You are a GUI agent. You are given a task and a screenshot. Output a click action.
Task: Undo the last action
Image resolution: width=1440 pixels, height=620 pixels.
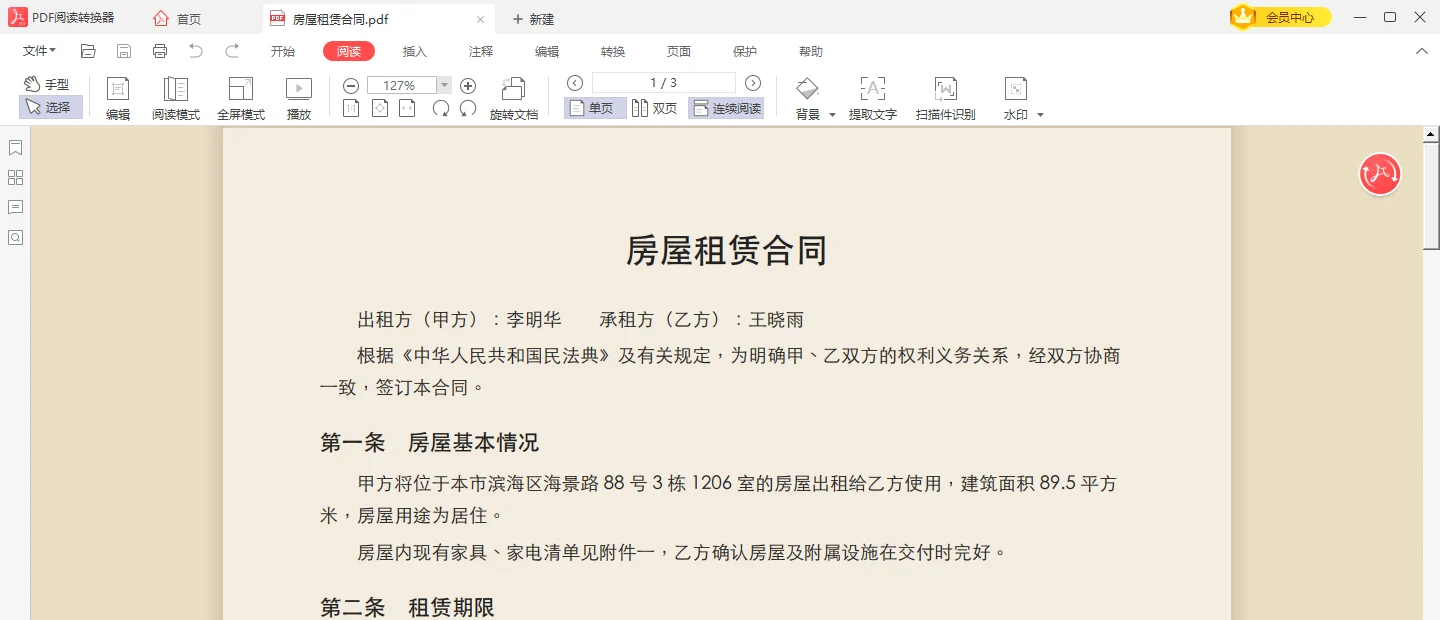[196, 51]
